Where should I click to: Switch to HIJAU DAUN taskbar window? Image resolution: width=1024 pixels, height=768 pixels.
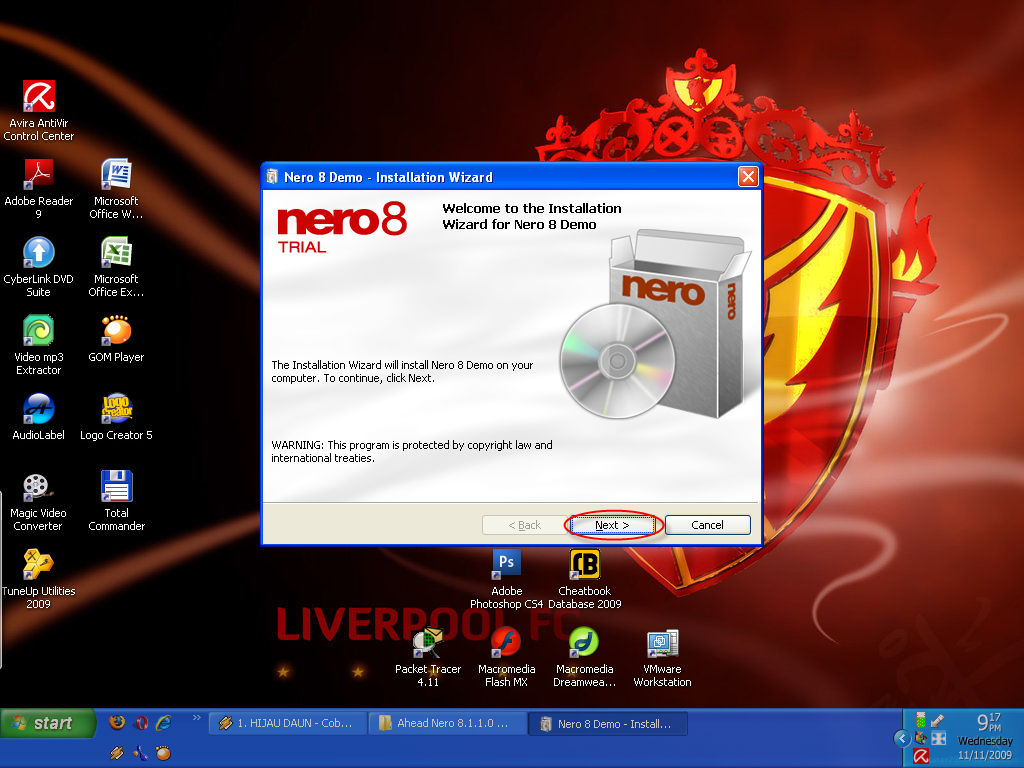287,724
